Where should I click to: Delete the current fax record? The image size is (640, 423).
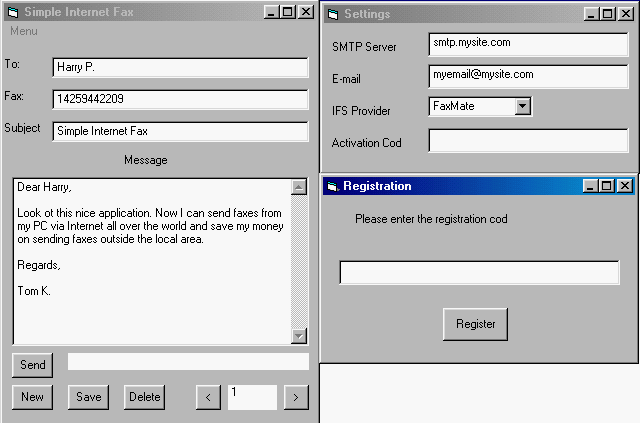click(x=144, y=397)
